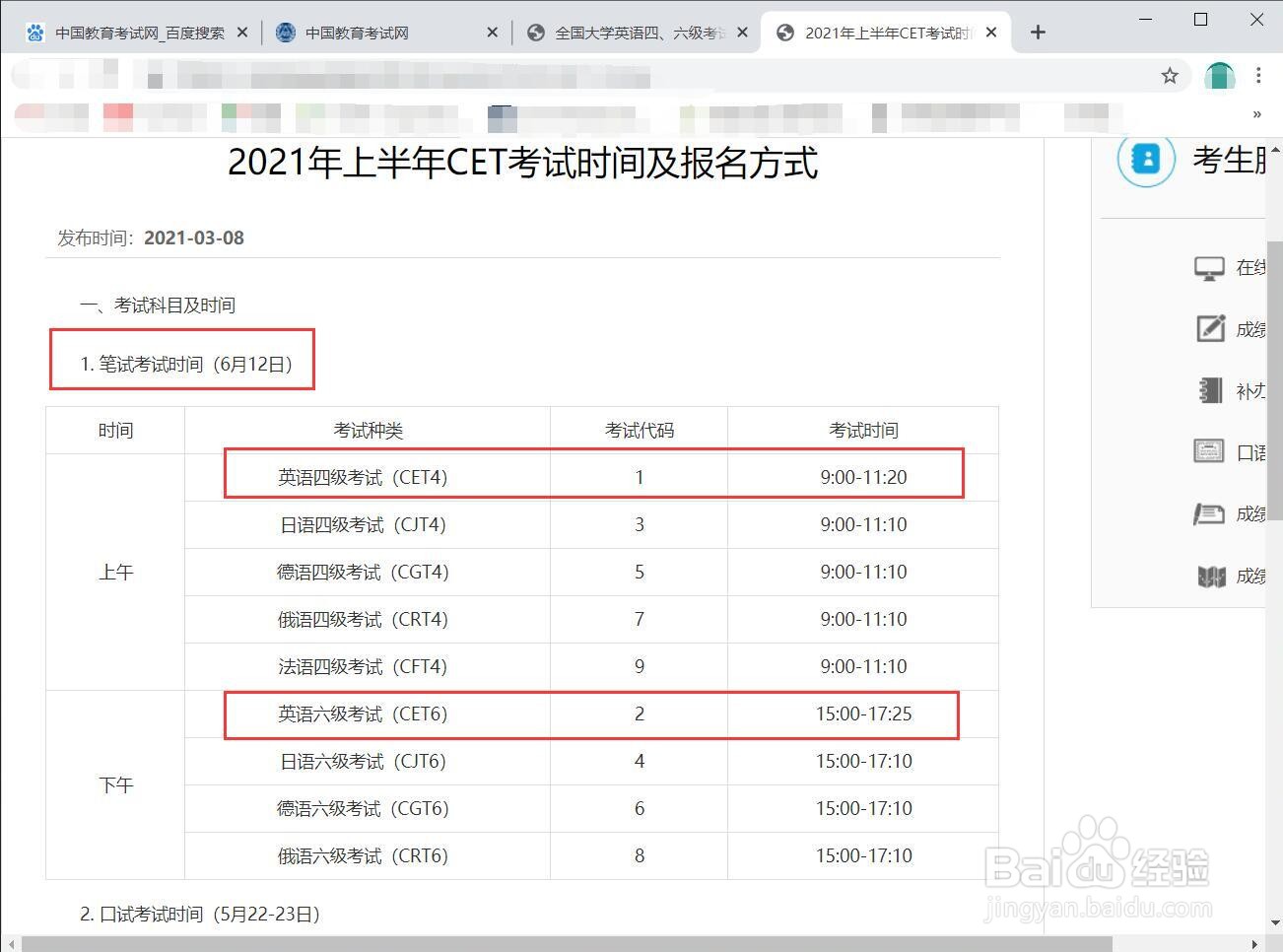This screenshot has height=952, width=1283.
Task: Click the 考试代码 column header
Action: click(640, 431)
